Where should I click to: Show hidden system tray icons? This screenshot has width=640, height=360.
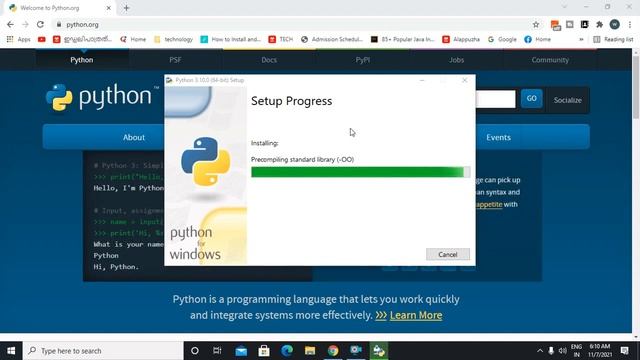coord(540,351)
